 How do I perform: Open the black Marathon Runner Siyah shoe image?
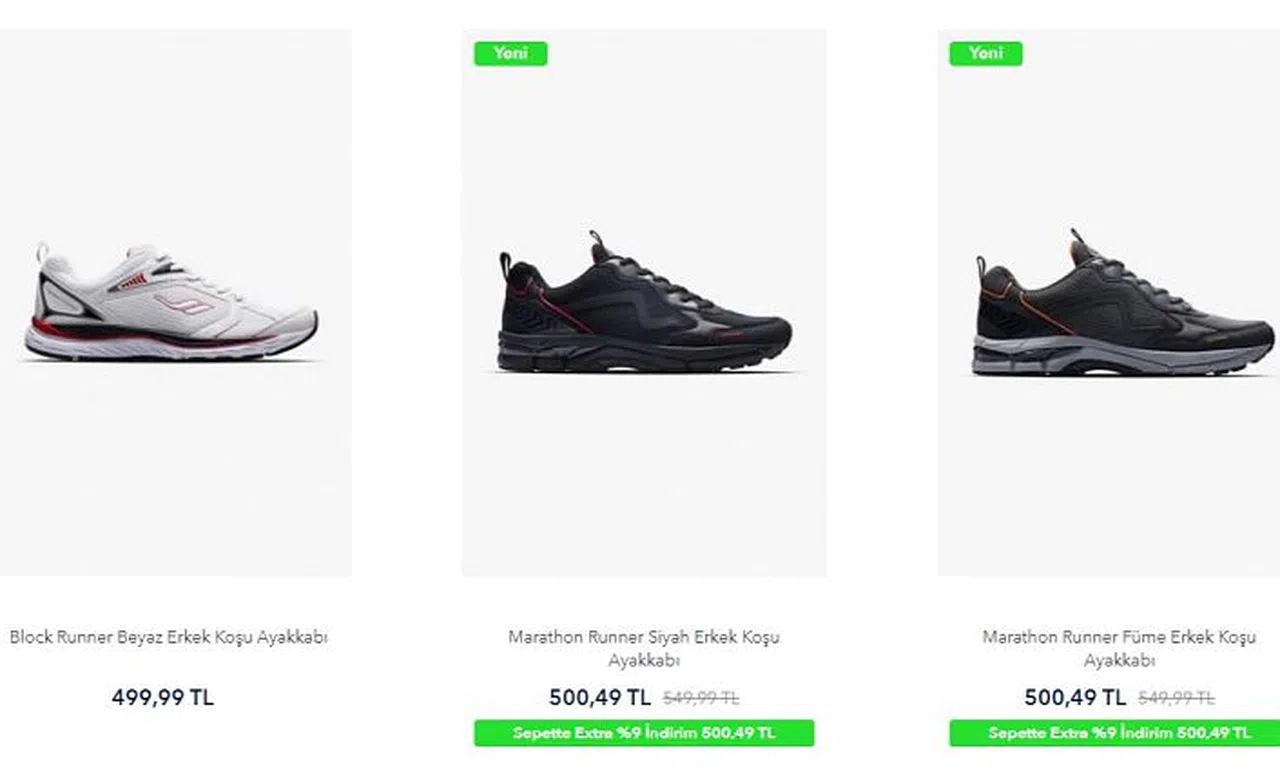(644, 305)
